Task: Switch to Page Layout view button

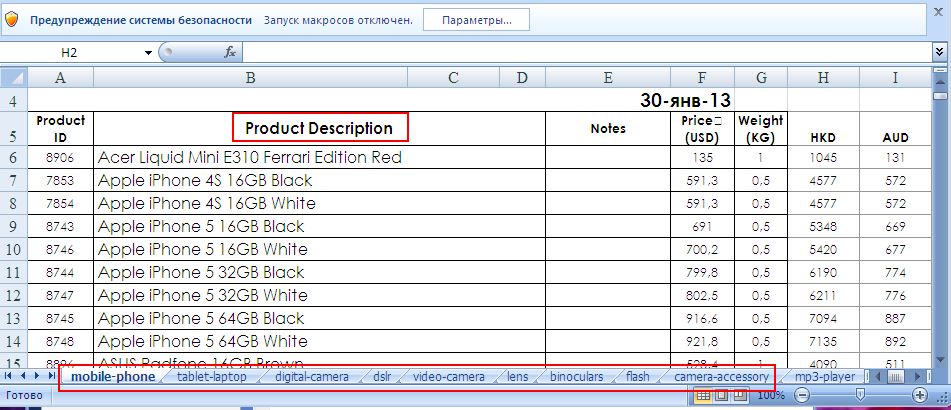Action: (x=721, y=395)
